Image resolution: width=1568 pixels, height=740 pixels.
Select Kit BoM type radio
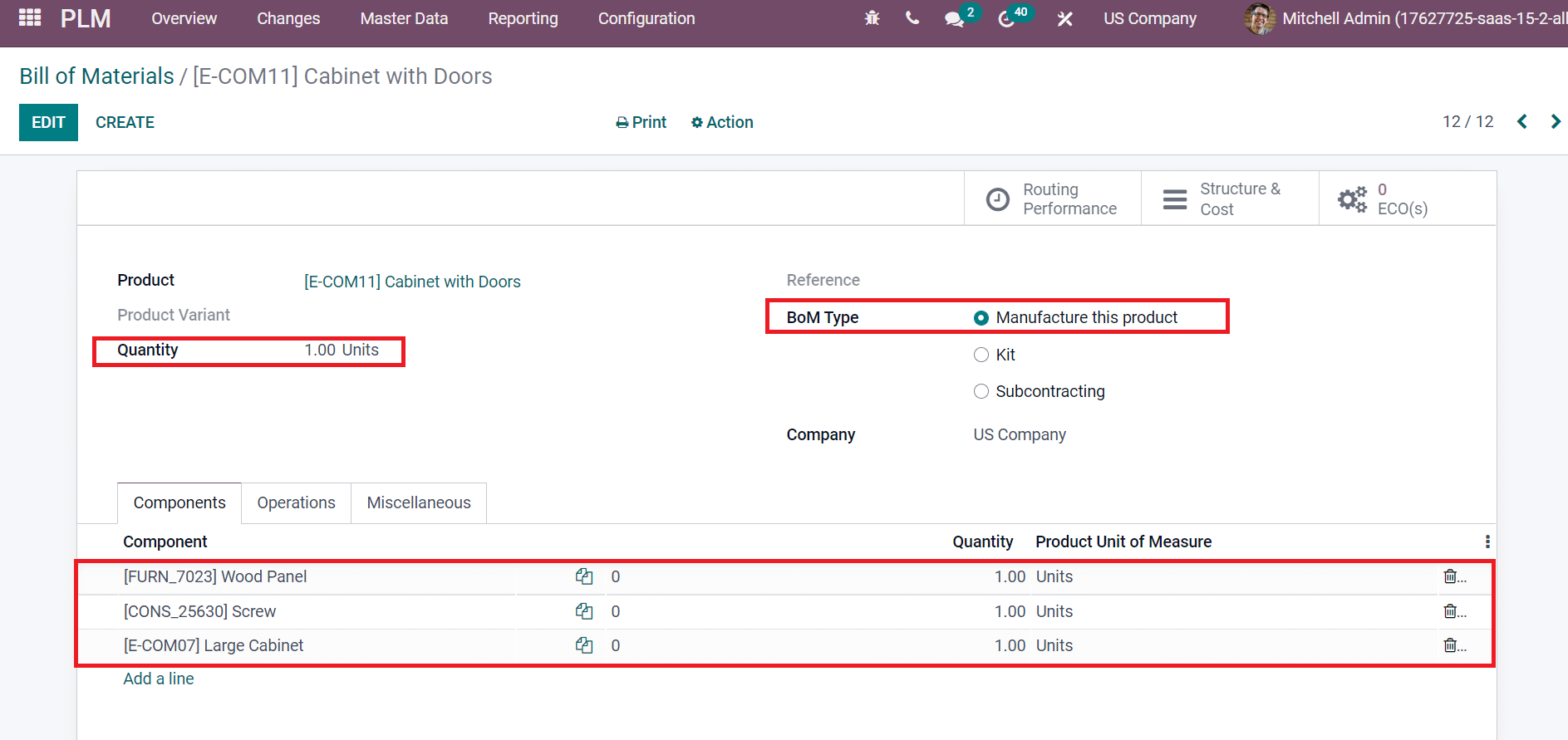(981, 355)
